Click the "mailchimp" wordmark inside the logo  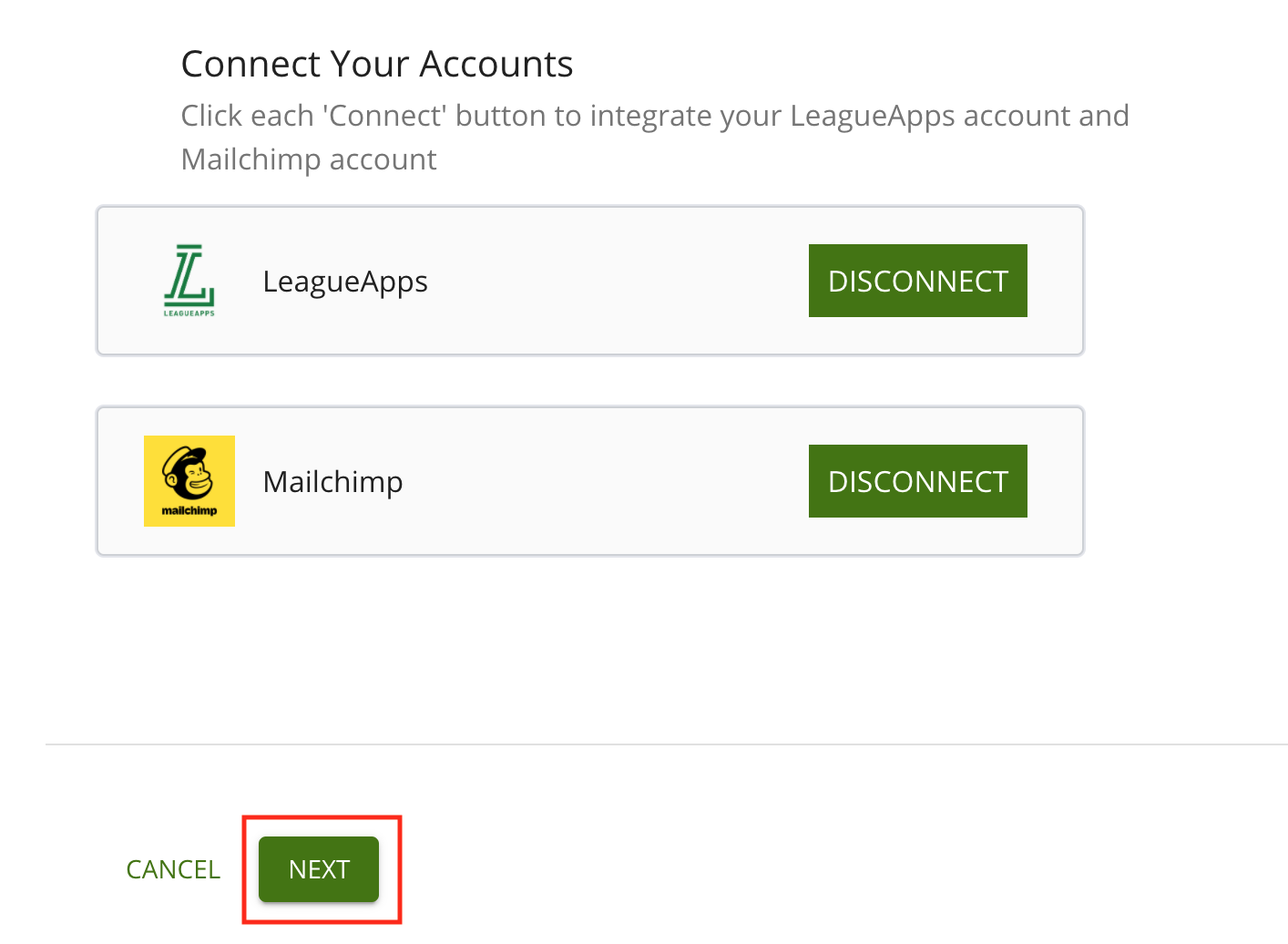tap(189, 512)
